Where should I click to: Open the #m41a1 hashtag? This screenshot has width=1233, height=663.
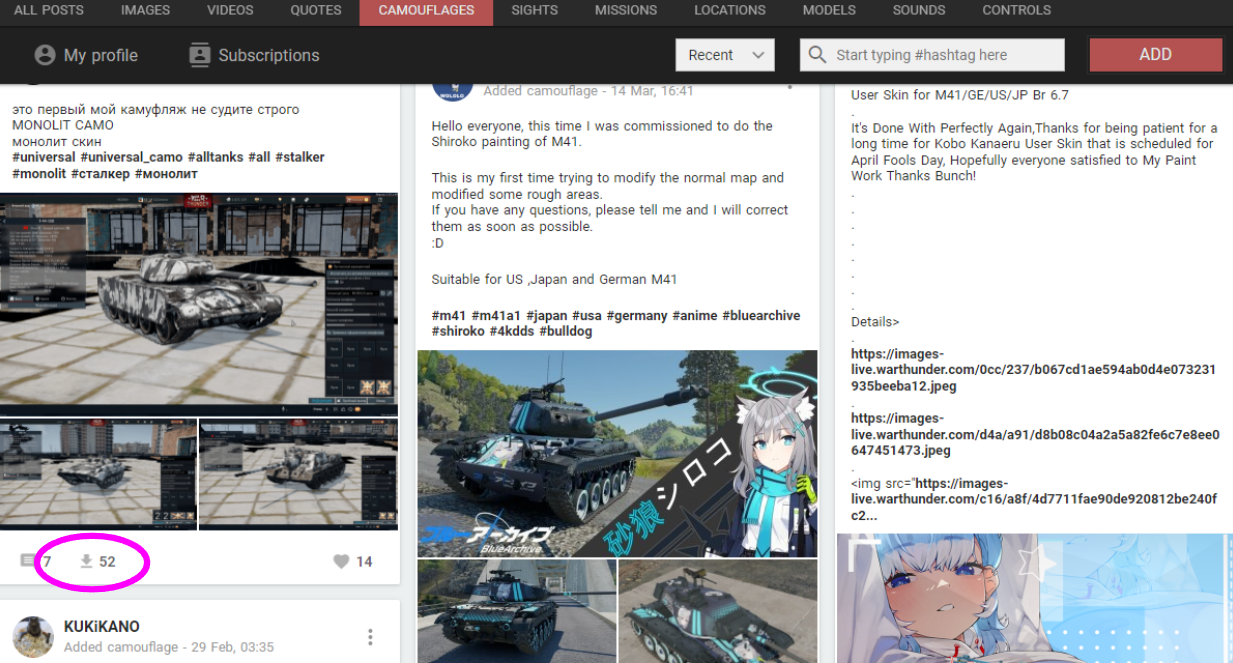point(496,315)
